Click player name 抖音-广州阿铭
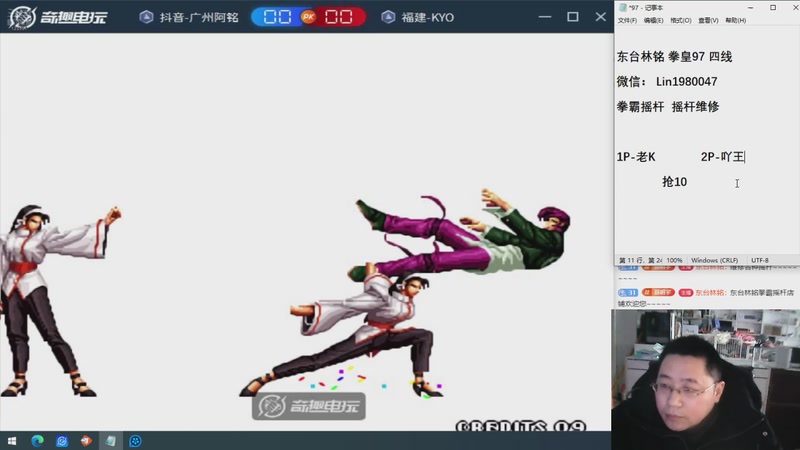 199,17
